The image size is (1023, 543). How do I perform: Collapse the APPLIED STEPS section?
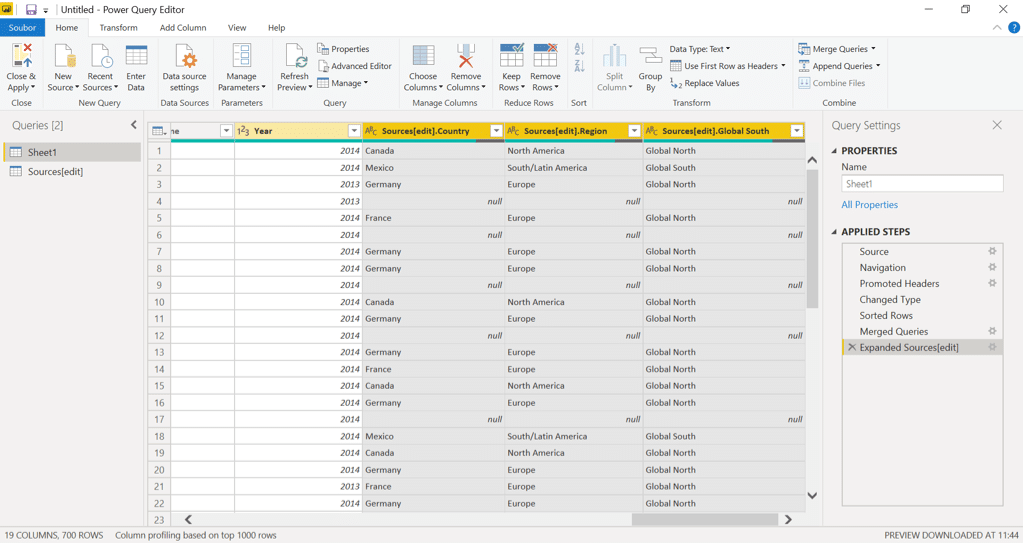click(x=834, y=232)
